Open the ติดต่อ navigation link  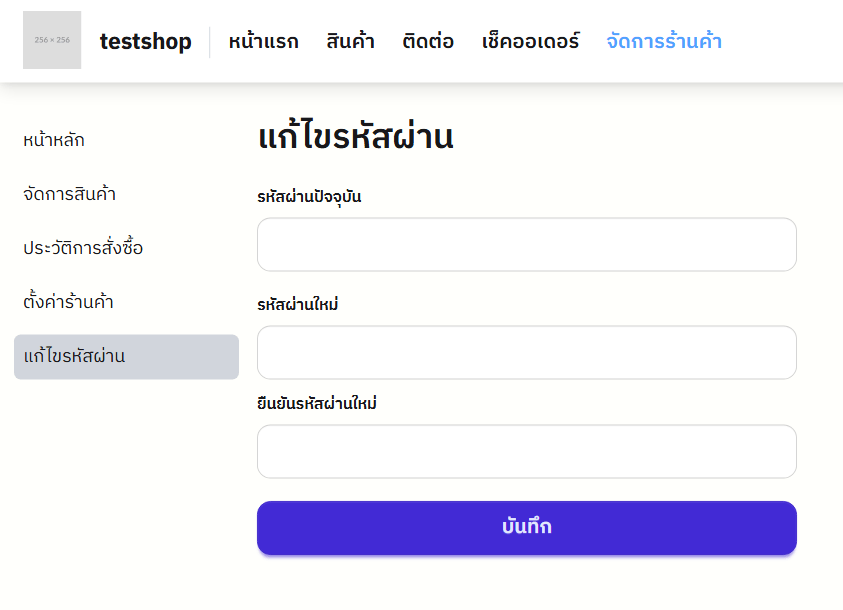click(x=428, y=42)
